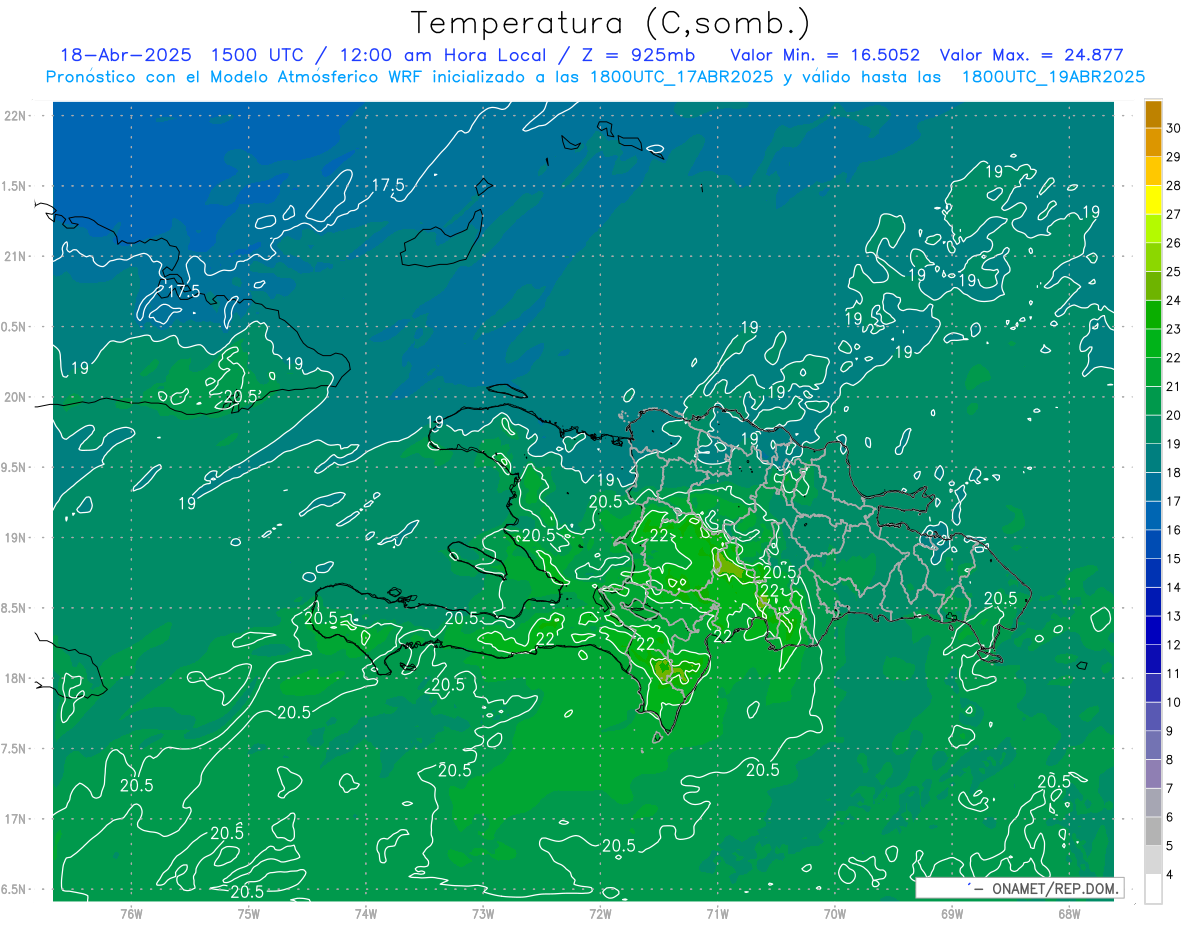Click the '72W' longitude axis label

click(600, 914)
